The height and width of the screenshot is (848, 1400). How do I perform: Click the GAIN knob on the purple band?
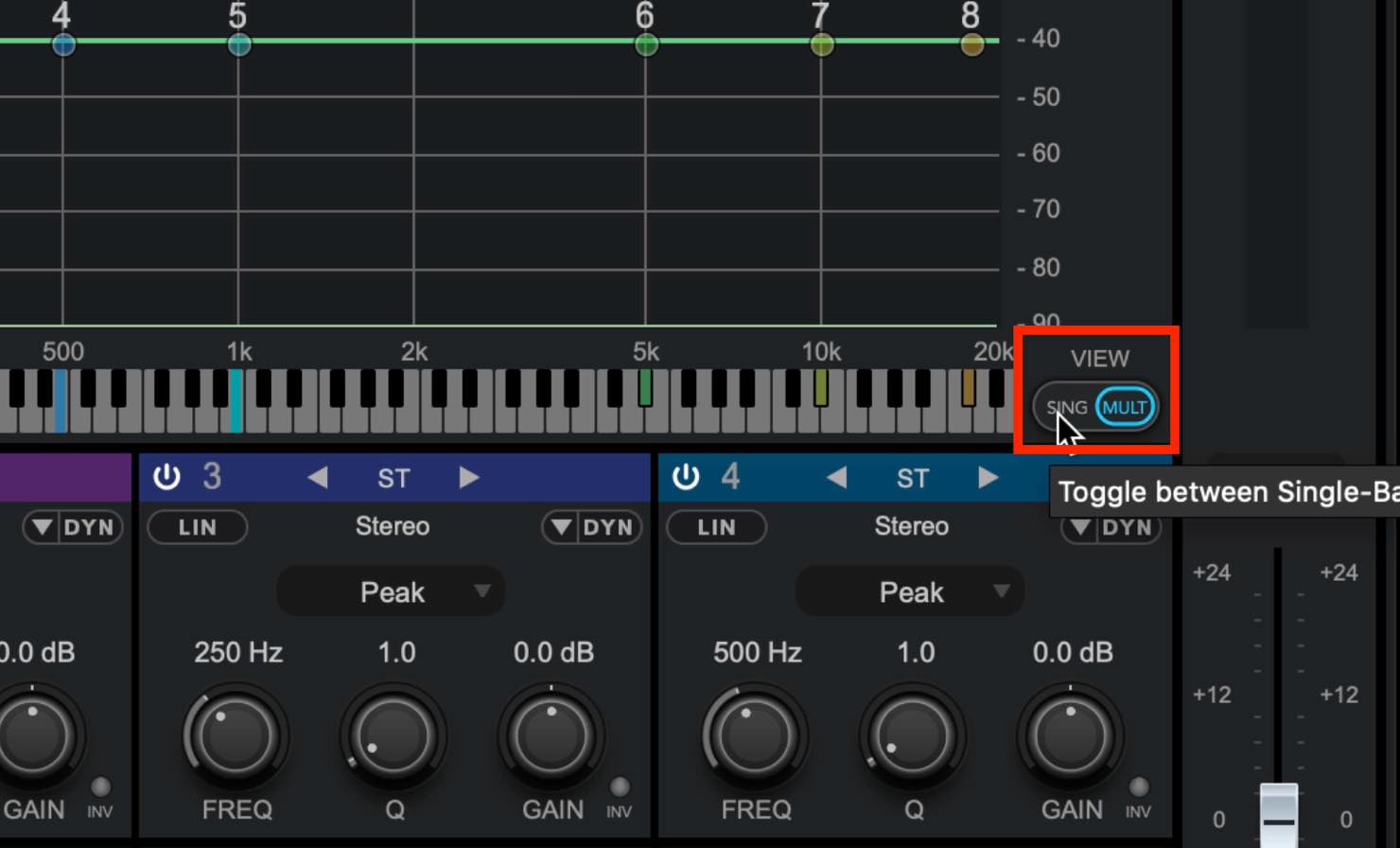click(x=33, y=737)
